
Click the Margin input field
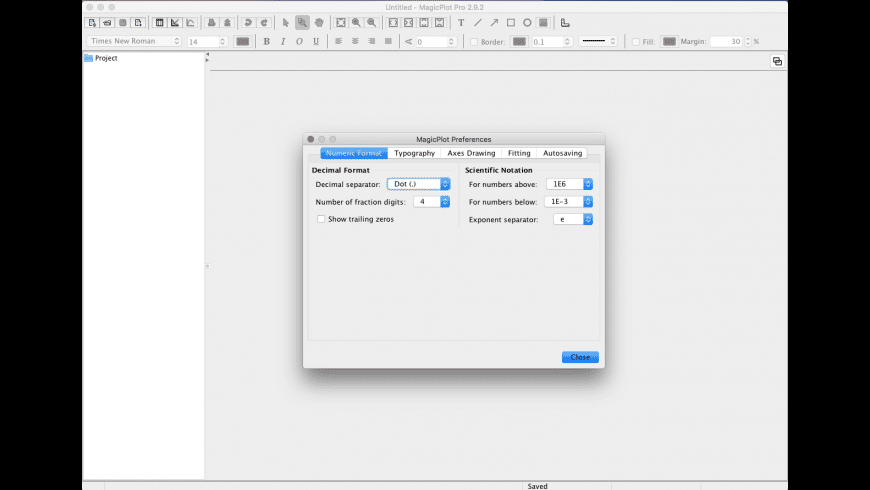pyautogui.click(x=727, y=42)
